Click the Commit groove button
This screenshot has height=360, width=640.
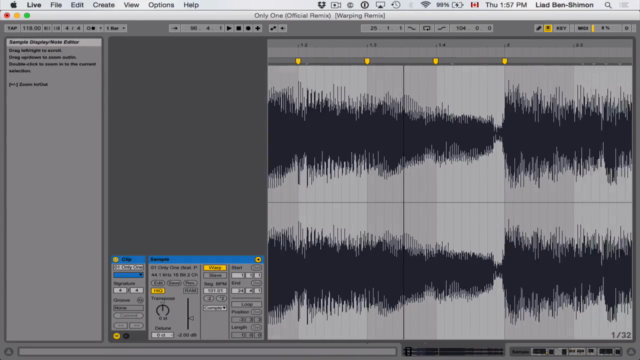[x=128, y=316]
